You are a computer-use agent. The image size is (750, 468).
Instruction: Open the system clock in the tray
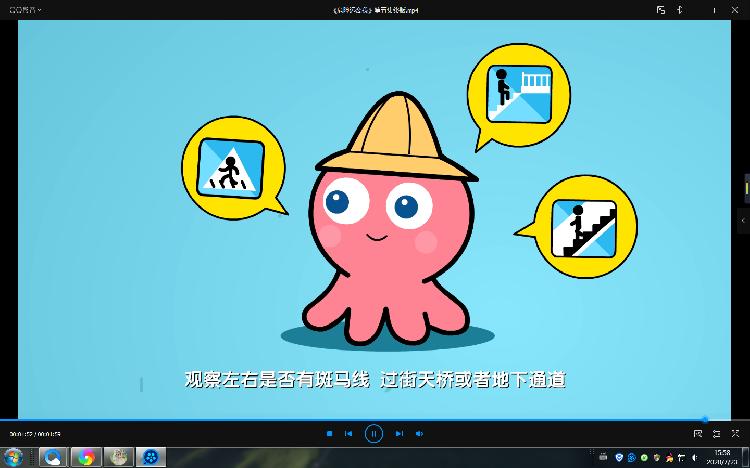tap(722, 457)
